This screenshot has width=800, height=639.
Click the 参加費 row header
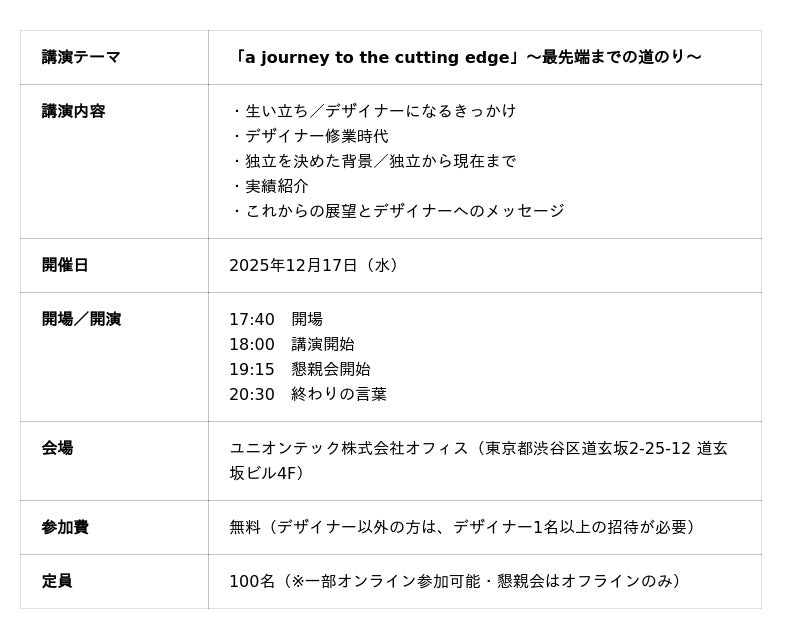pos(65,527)
